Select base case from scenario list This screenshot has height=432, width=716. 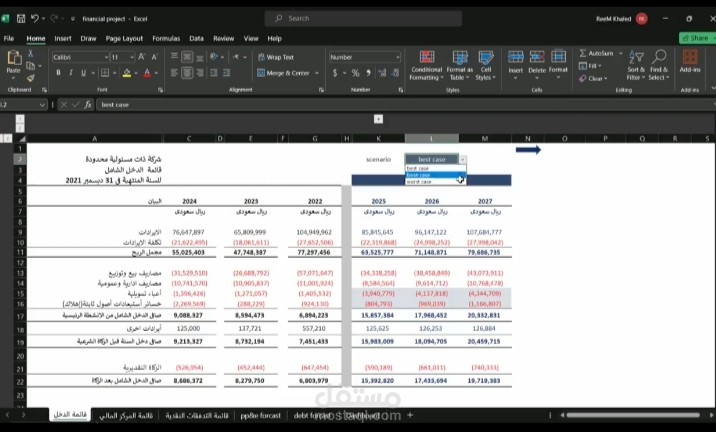[x=435, y=175]
